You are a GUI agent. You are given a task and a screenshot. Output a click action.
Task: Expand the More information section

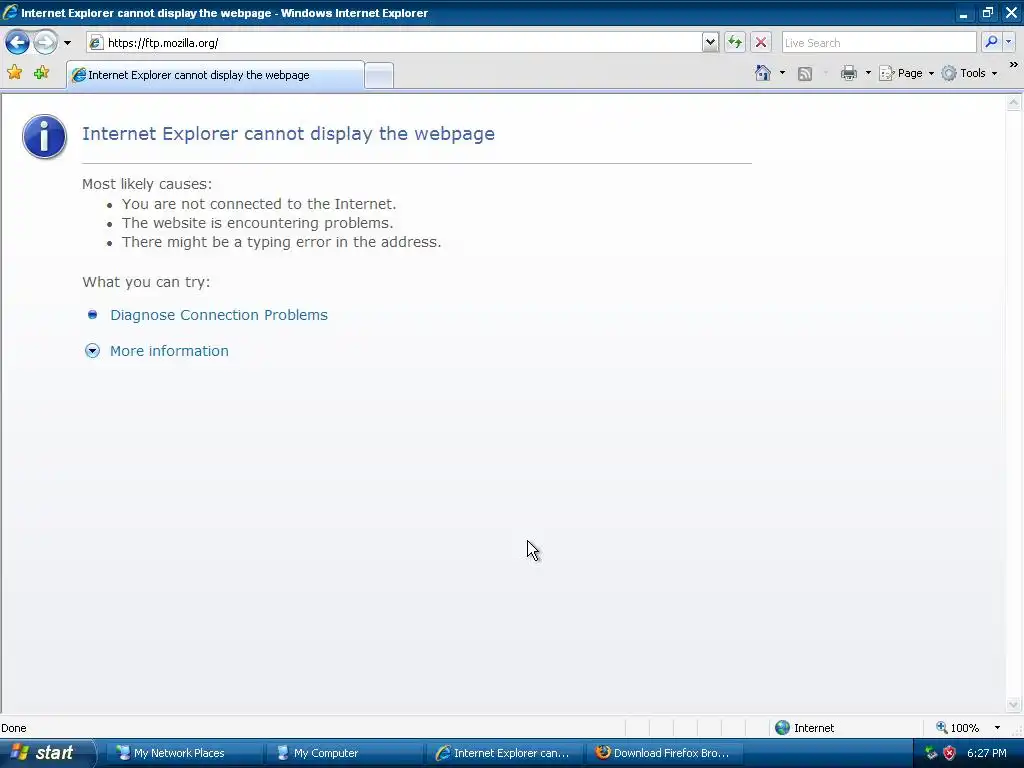169,351
